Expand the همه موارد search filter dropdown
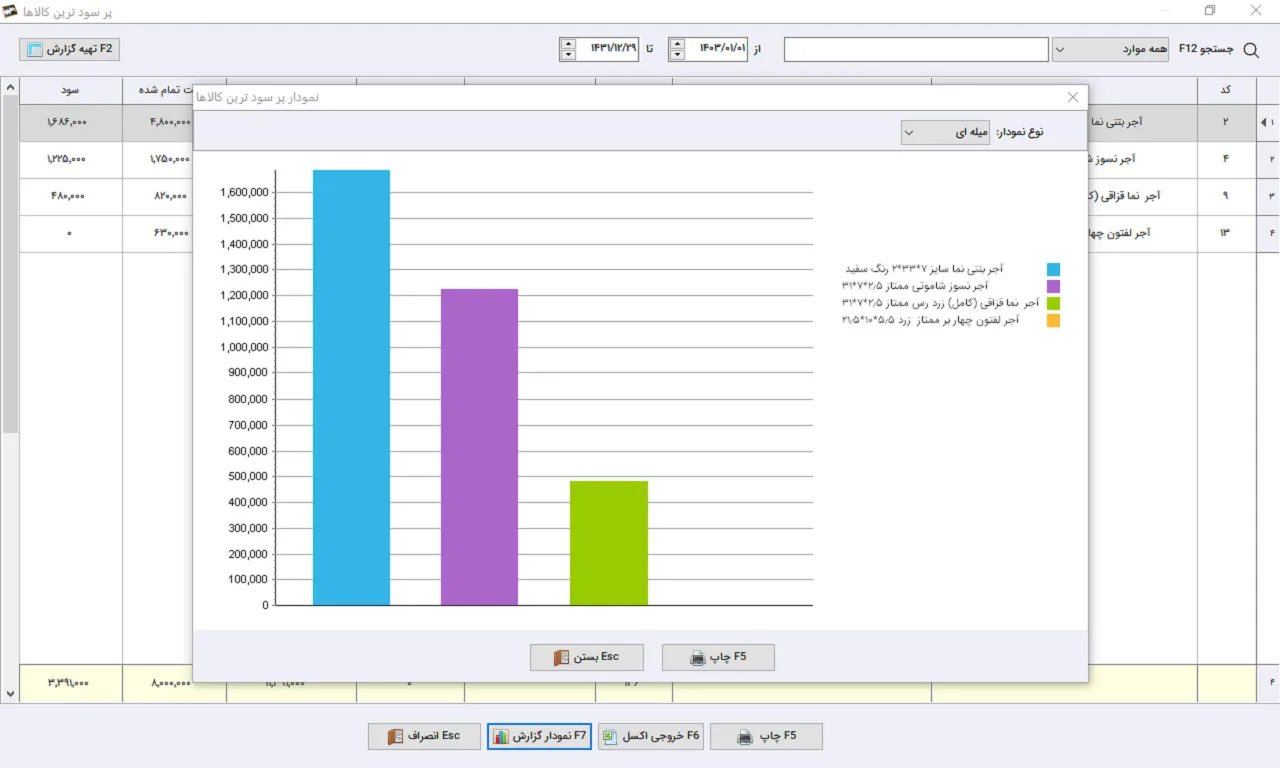The image size is (1280, 768). click(x=1110, y=49)
